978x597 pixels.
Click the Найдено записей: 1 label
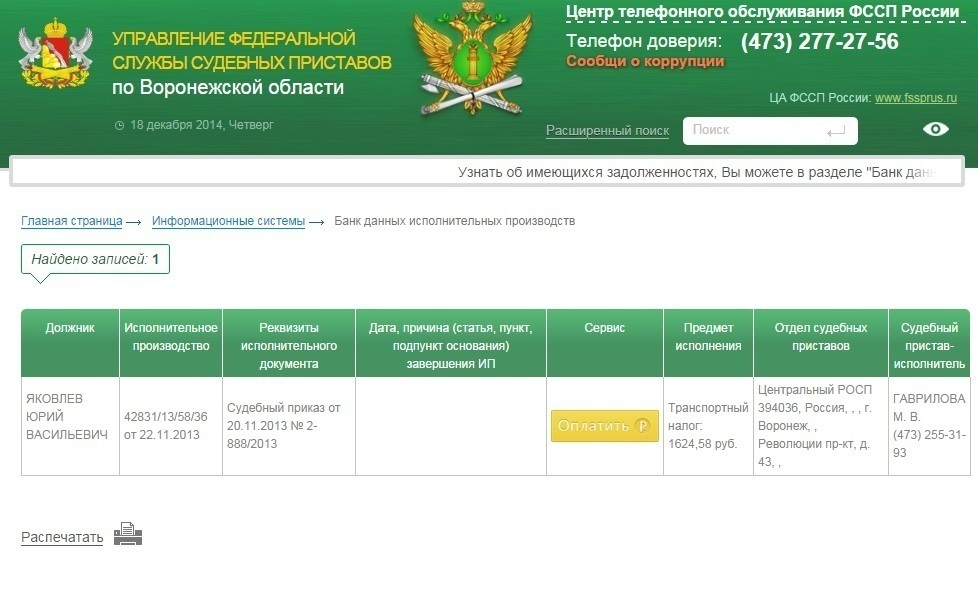(95, 260)
